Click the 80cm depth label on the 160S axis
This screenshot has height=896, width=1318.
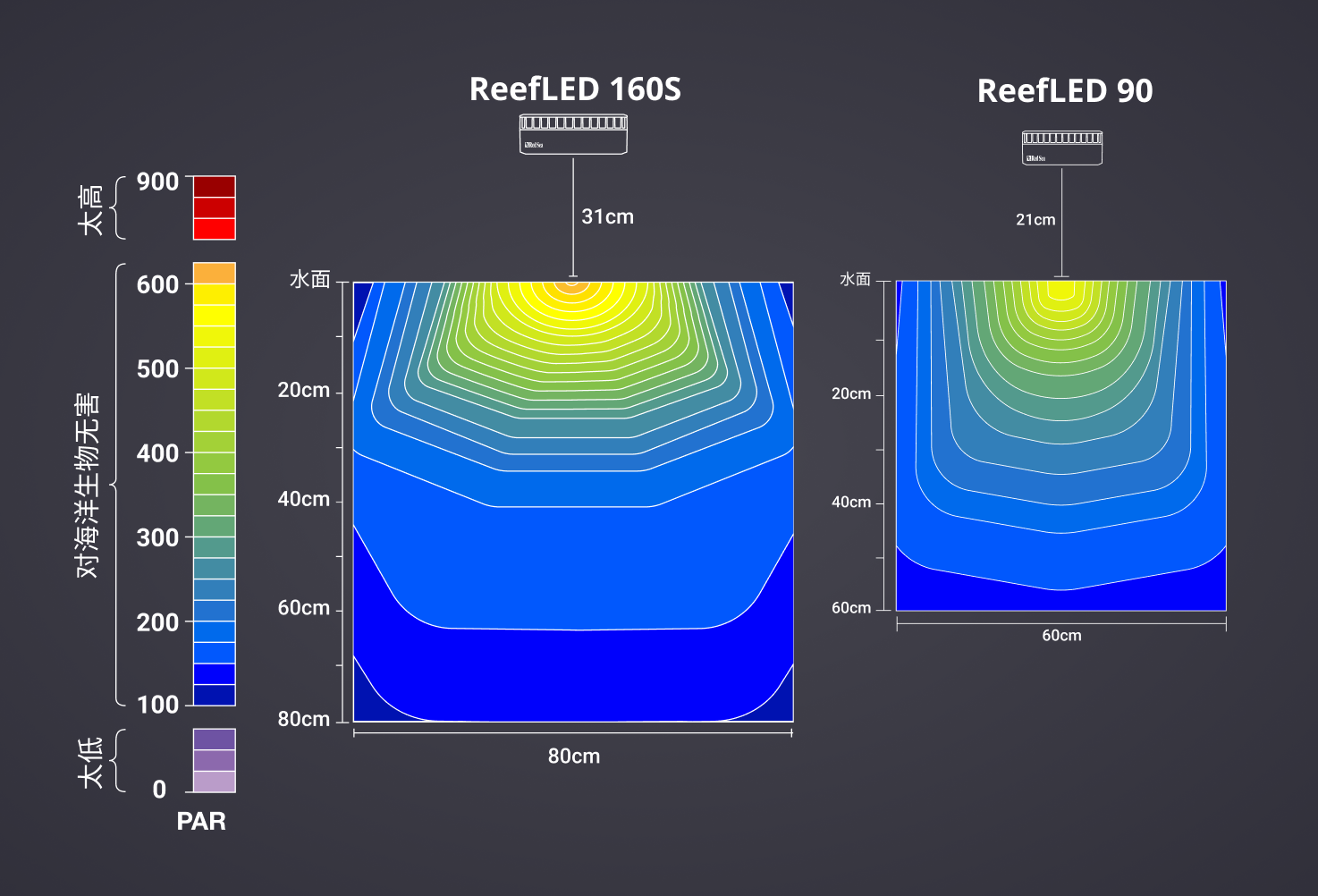tap(303, 720)
